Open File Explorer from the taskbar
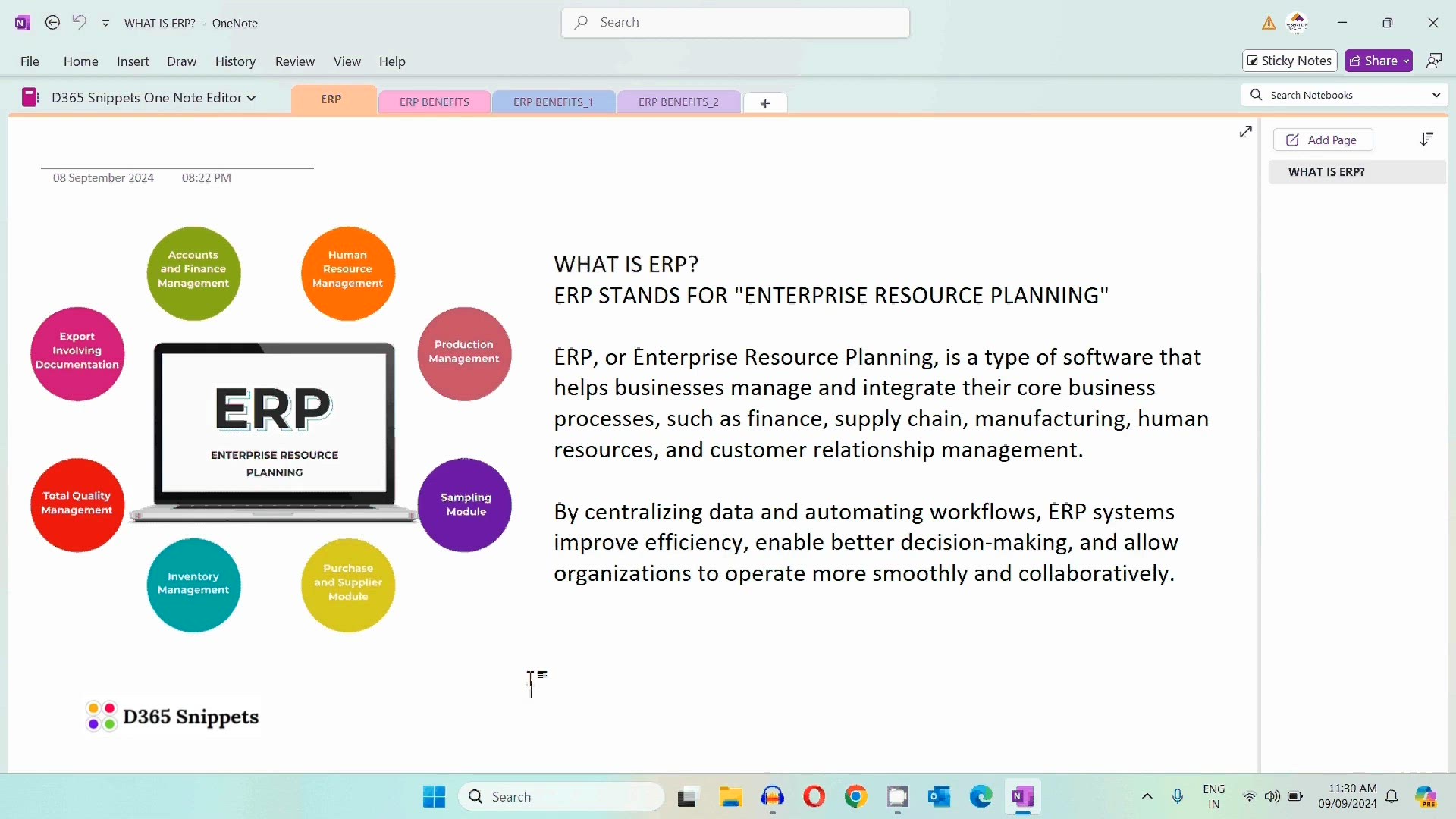The image size is (1456, 819). 731,797
